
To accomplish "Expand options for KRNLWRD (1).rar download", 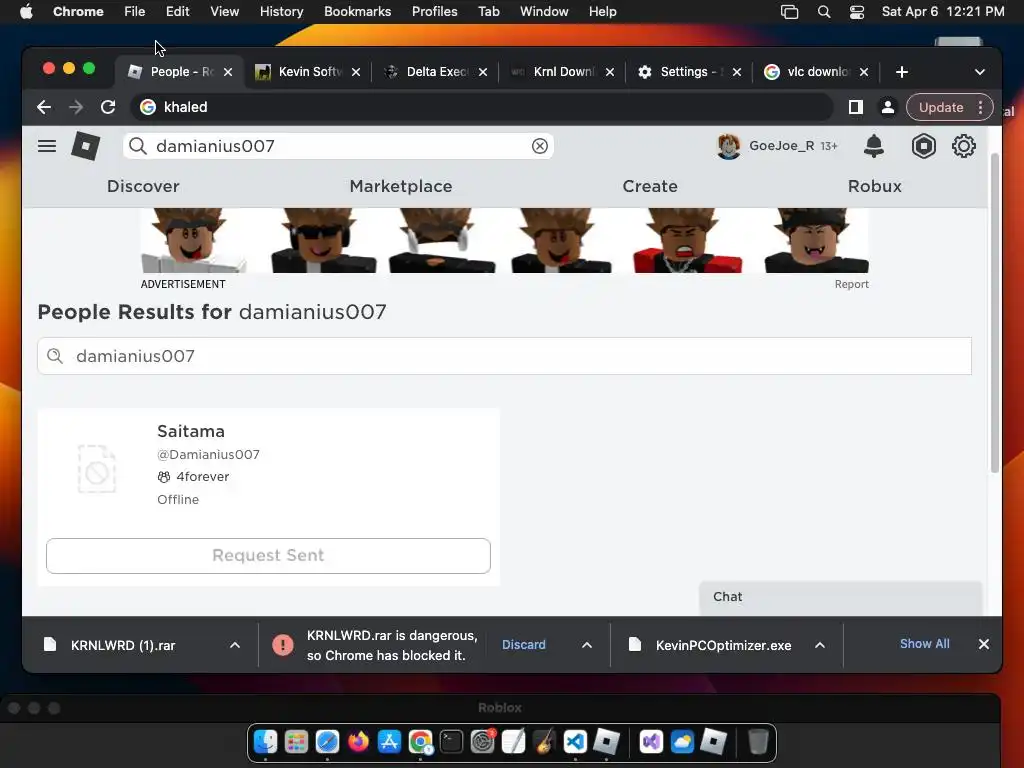I will pos(235,645).
